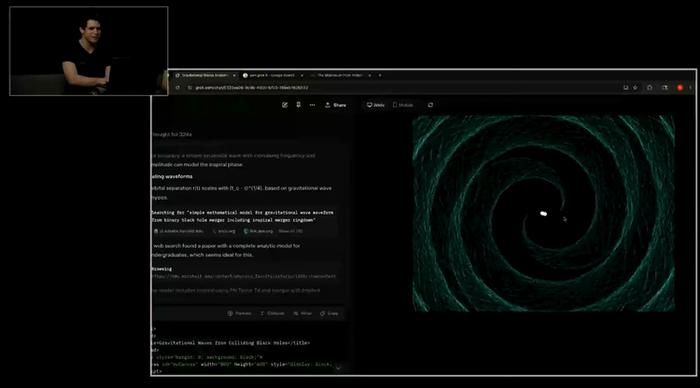Open a new browser tab with plus

[x=380, y=75]
